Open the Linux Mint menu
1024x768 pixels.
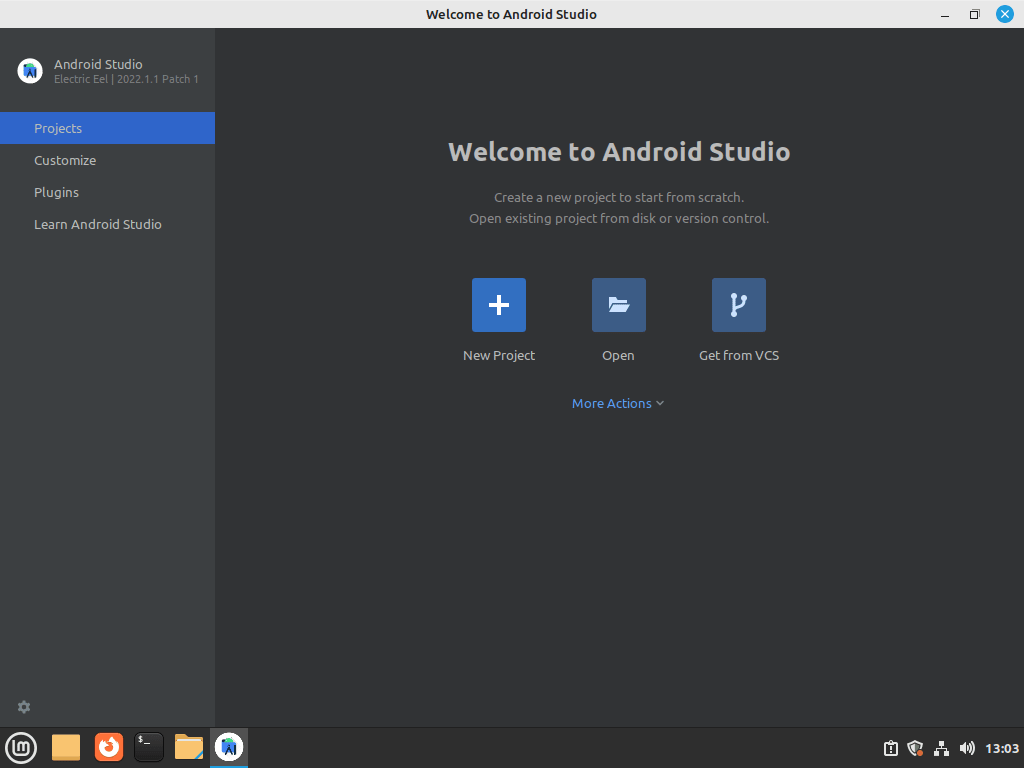pos(21,747)
